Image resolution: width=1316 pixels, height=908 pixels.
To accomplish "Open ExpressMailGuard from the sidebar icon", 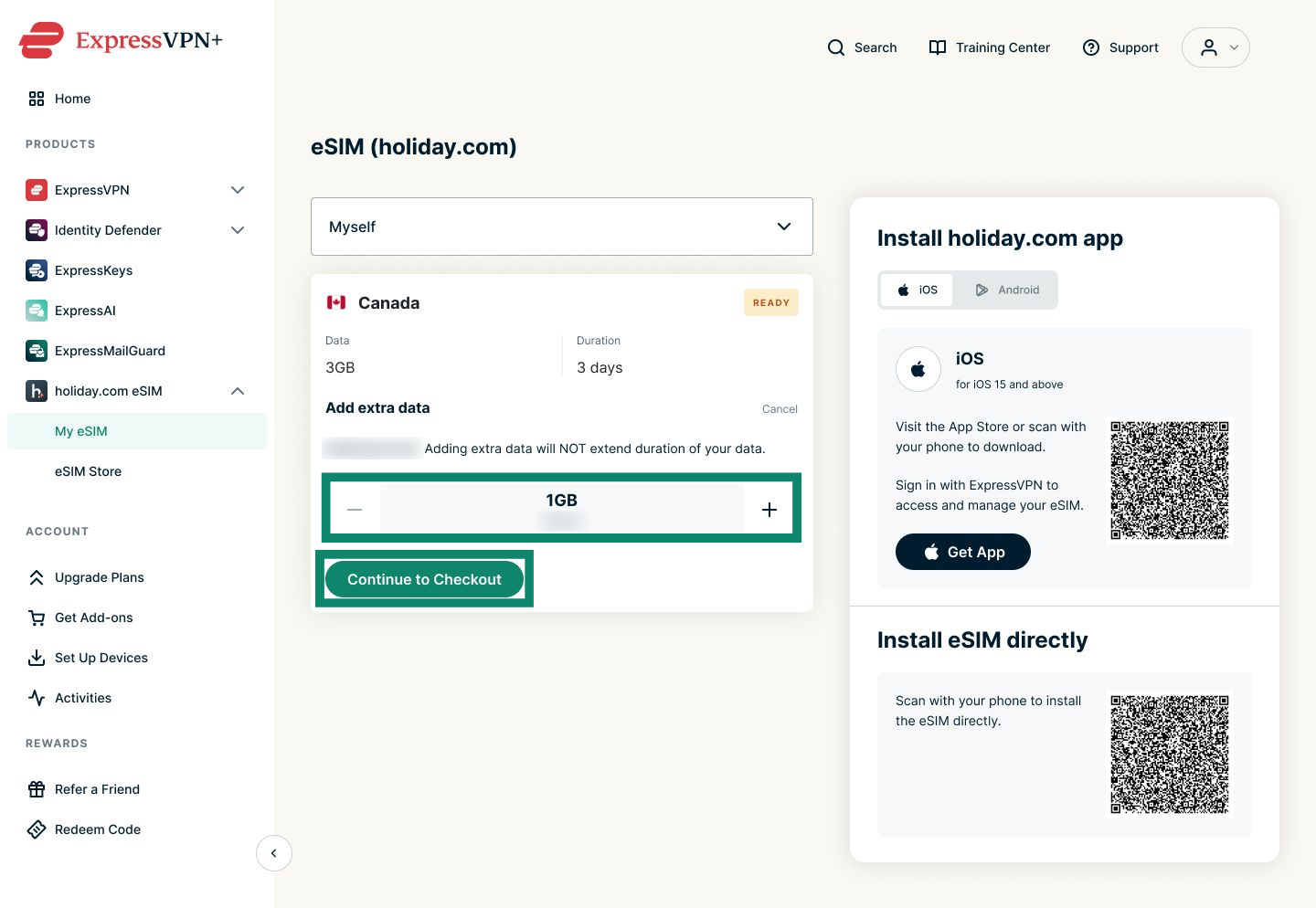I will click(x=37, y=351).
